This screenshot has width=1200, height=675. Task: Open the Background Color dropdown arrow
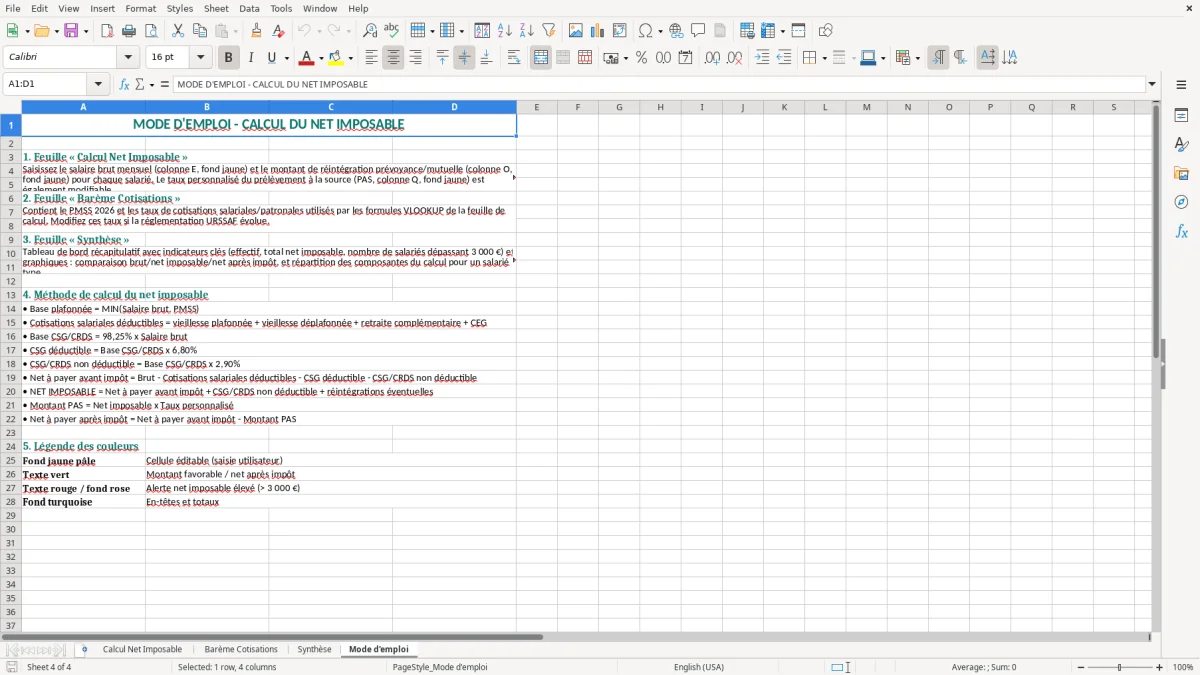tap(350, 58)
